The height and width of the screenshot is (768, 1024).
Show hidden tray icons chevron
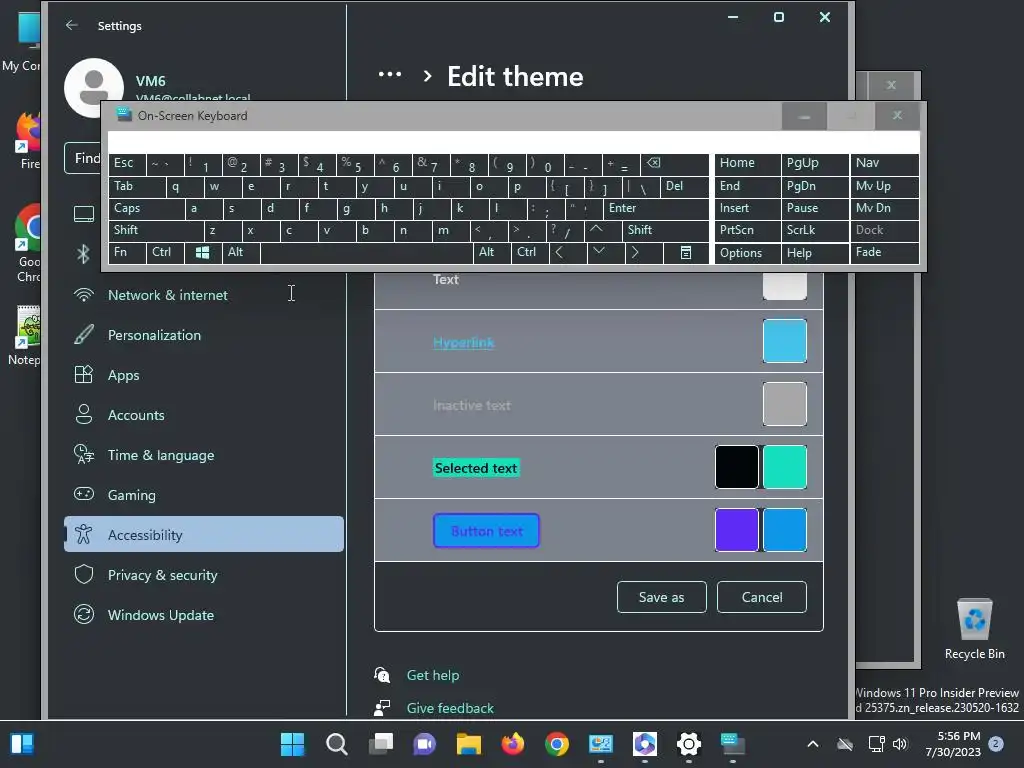(x=812, y=744)
